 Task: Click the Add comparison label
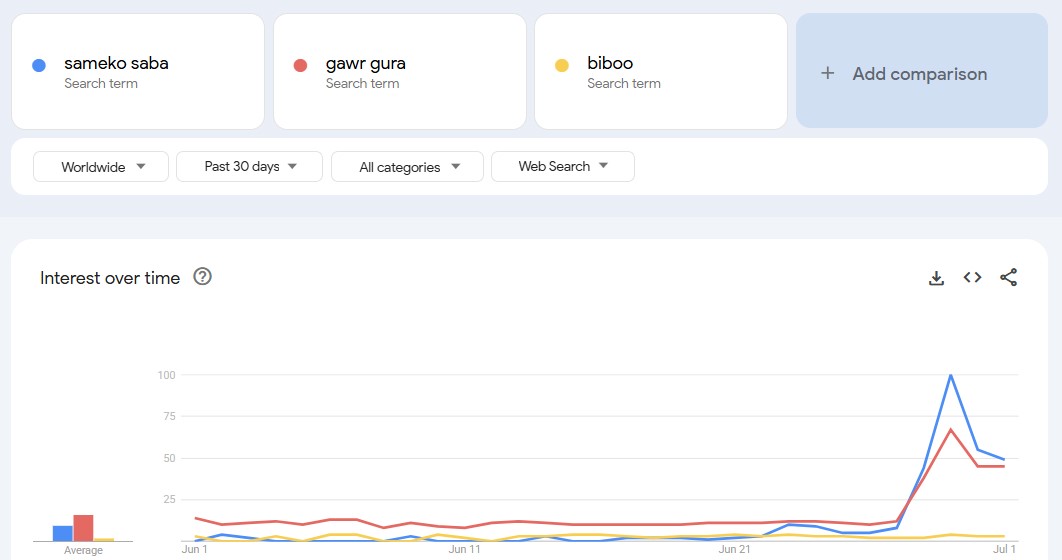919,74
